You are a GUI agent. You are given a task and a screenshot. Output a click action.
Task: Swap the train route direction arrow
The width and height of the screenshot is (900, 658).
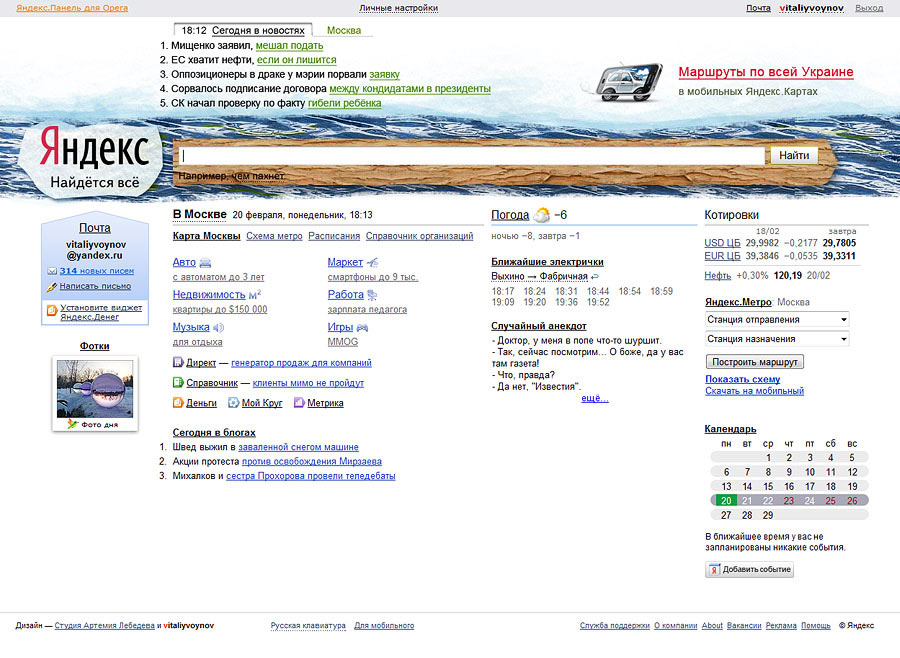coord(595,276)
